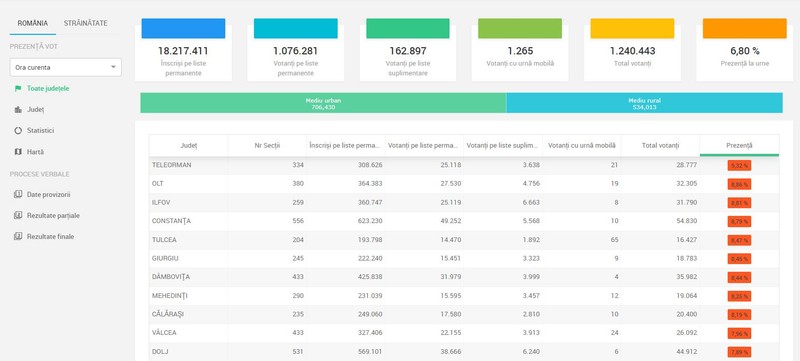Open the Județ view link
800x361 pixels.
[36, 110]
